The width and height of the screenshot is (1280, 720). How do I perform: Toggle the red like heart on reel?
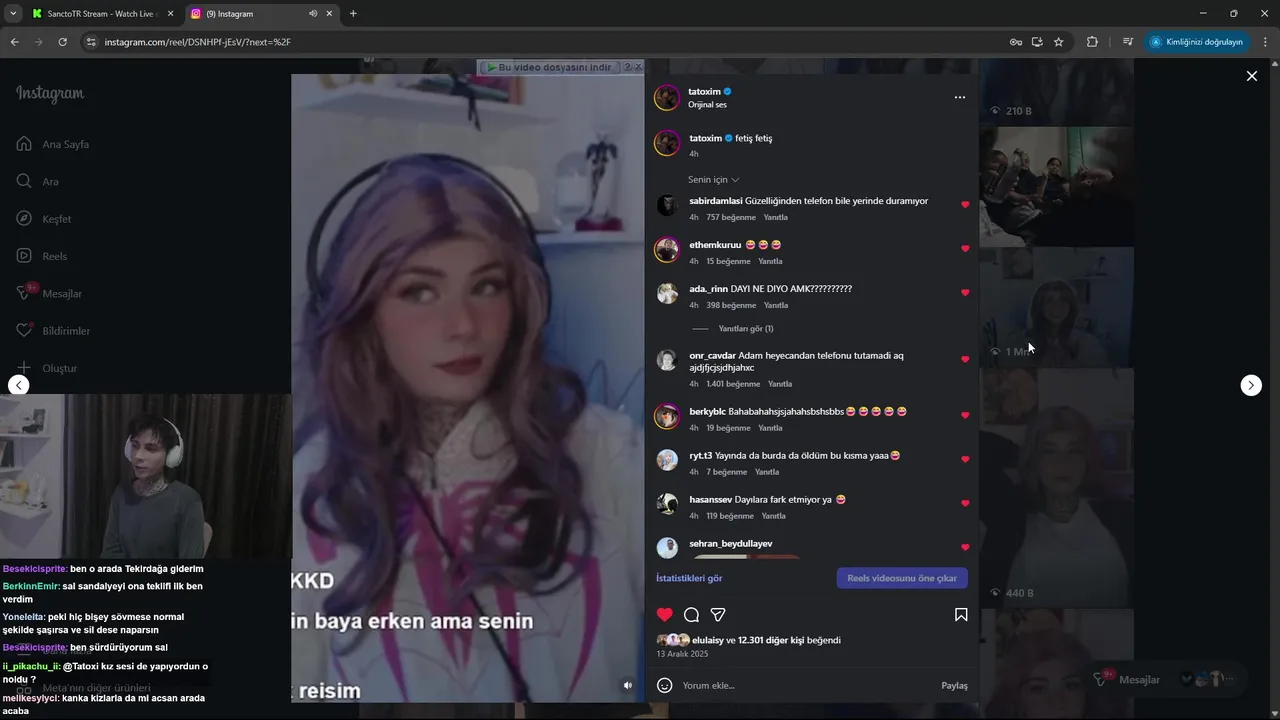[x=665, y=614]
